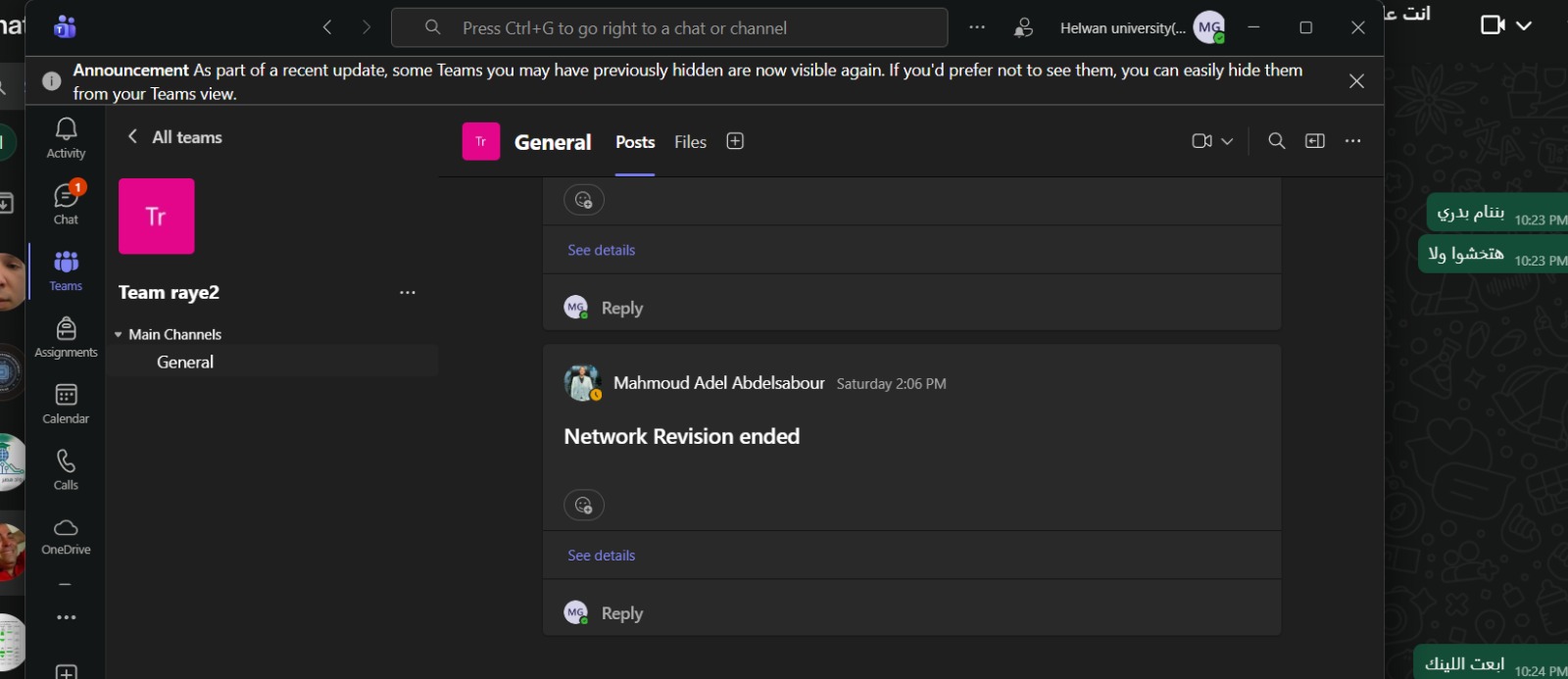Open the Activity bell icon

point(66,138)
